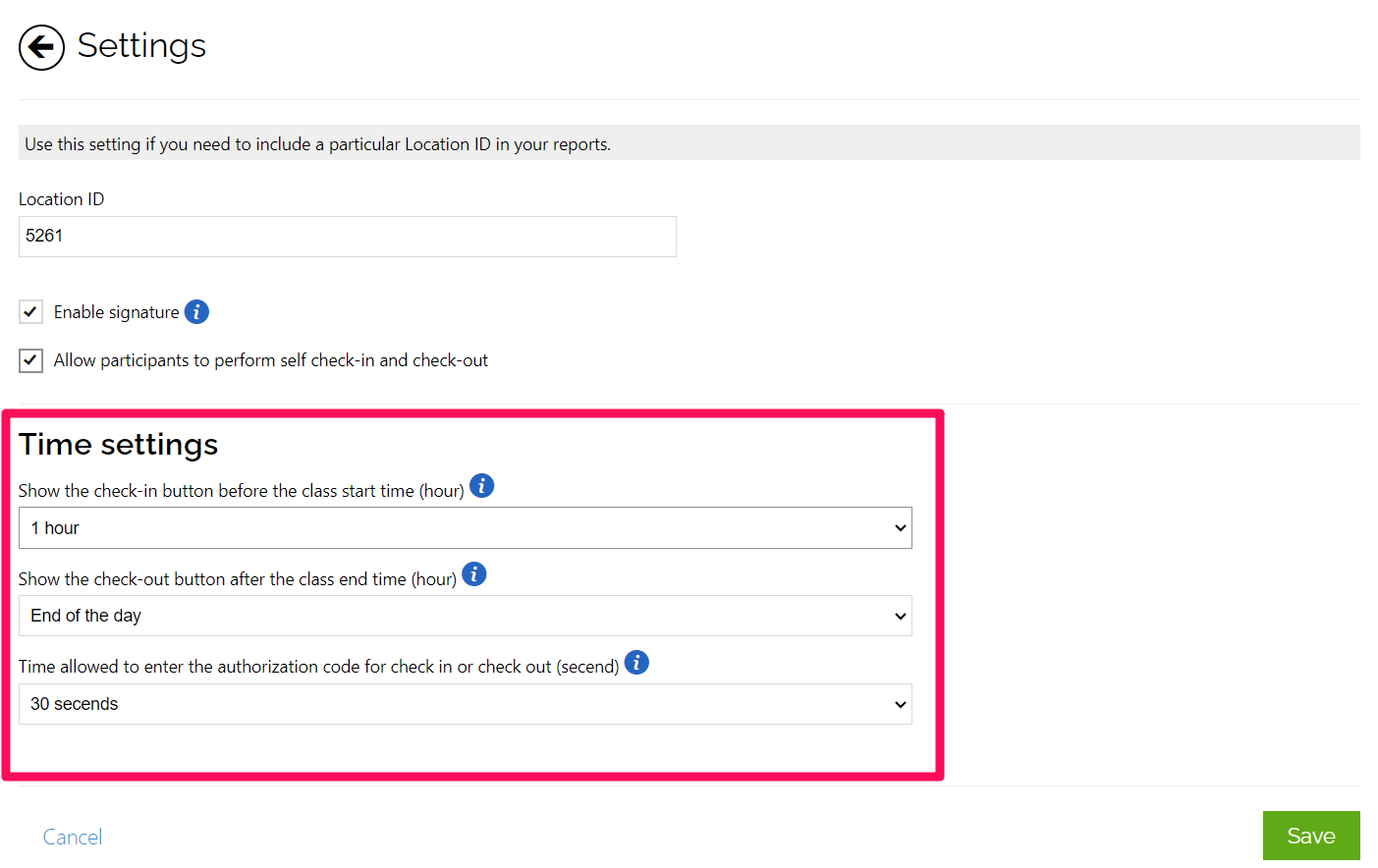This screenshot has height=868, width=1378.
Task: Go back using the Settings arrow icon
Action: pos(41,47)
